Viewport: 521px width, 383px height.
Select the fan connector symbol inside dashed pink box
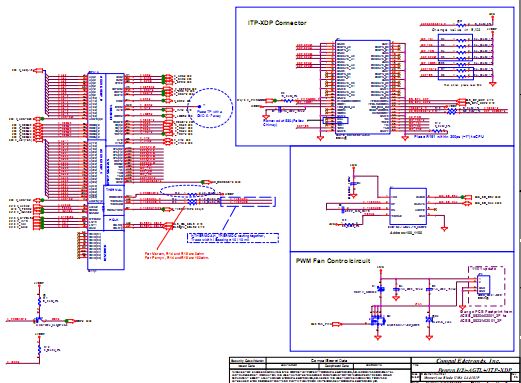coord(483,285)
